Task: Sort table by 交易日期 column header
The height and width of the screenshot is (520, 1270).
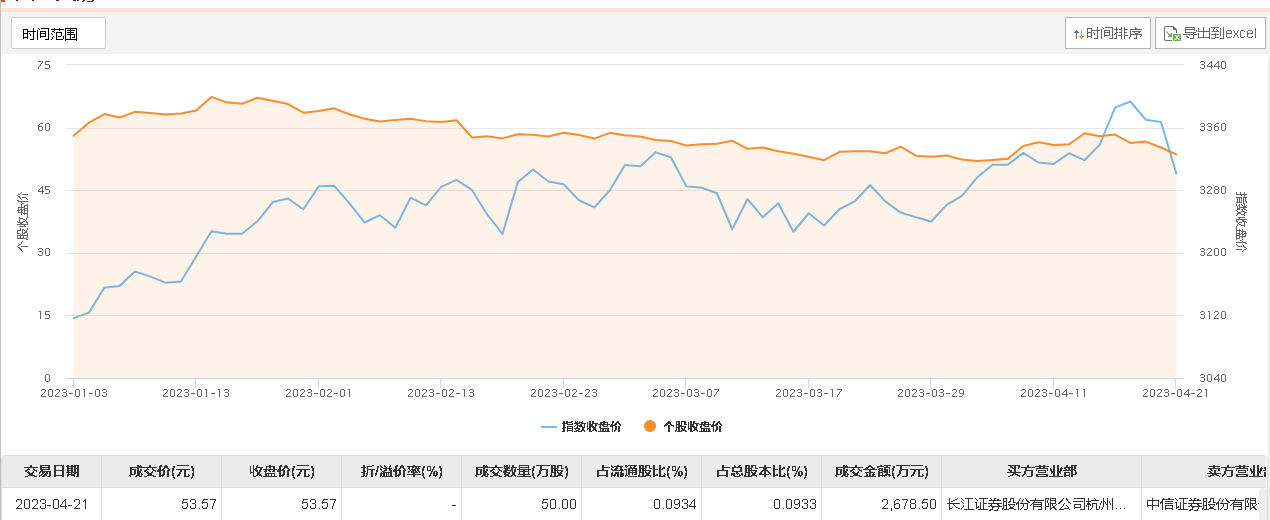Action: tap(51, 471)
